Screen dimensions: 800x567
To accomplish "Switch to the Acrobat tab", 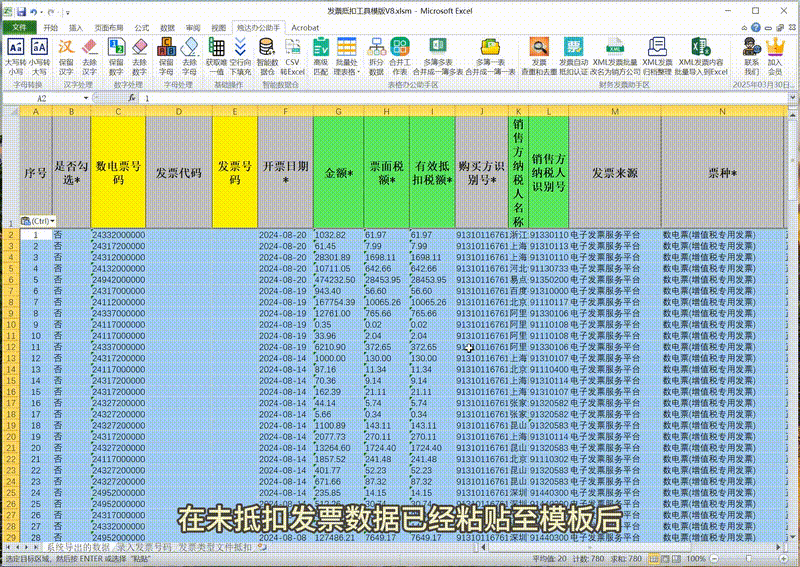I will pyautogui.click(x=305, y=28).
